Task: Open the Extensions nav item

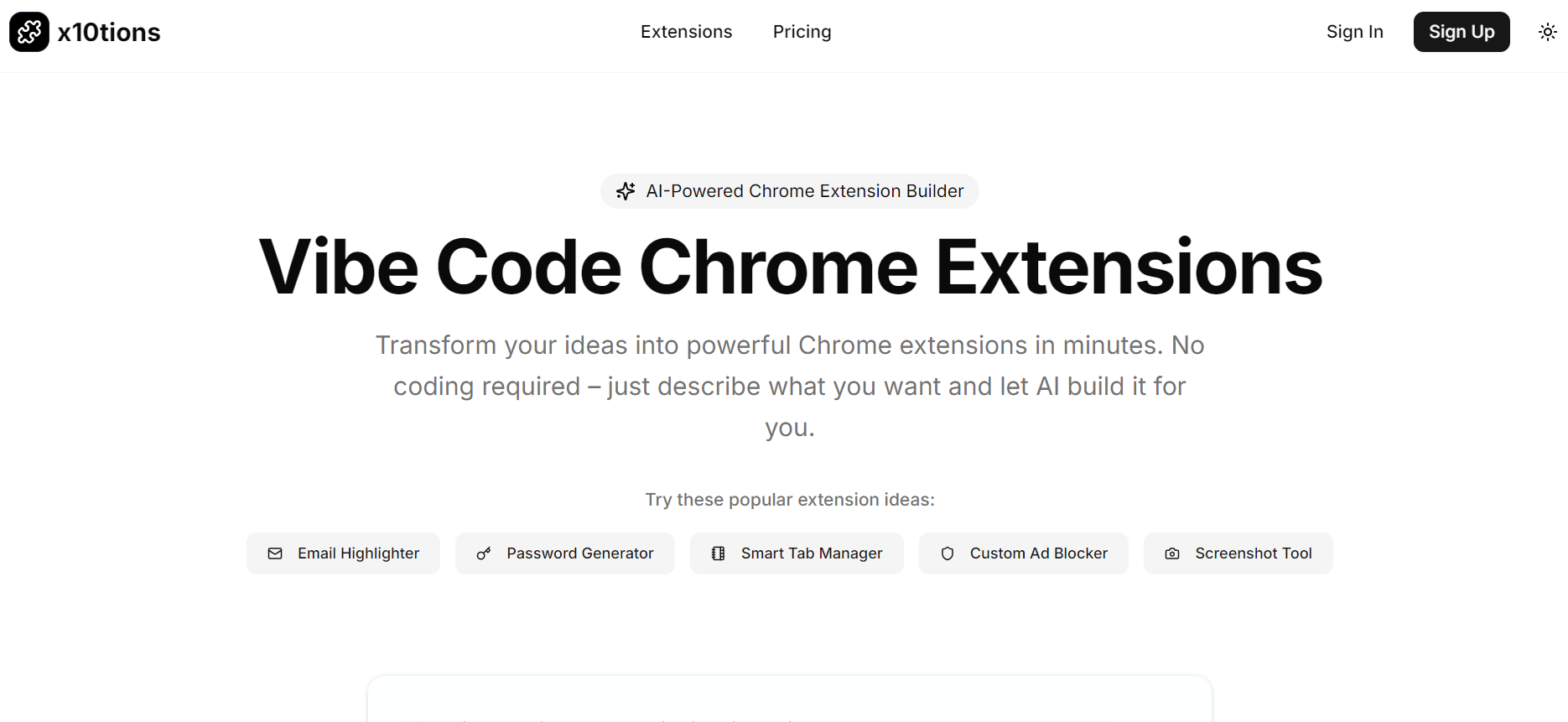Action: [686, 32]
